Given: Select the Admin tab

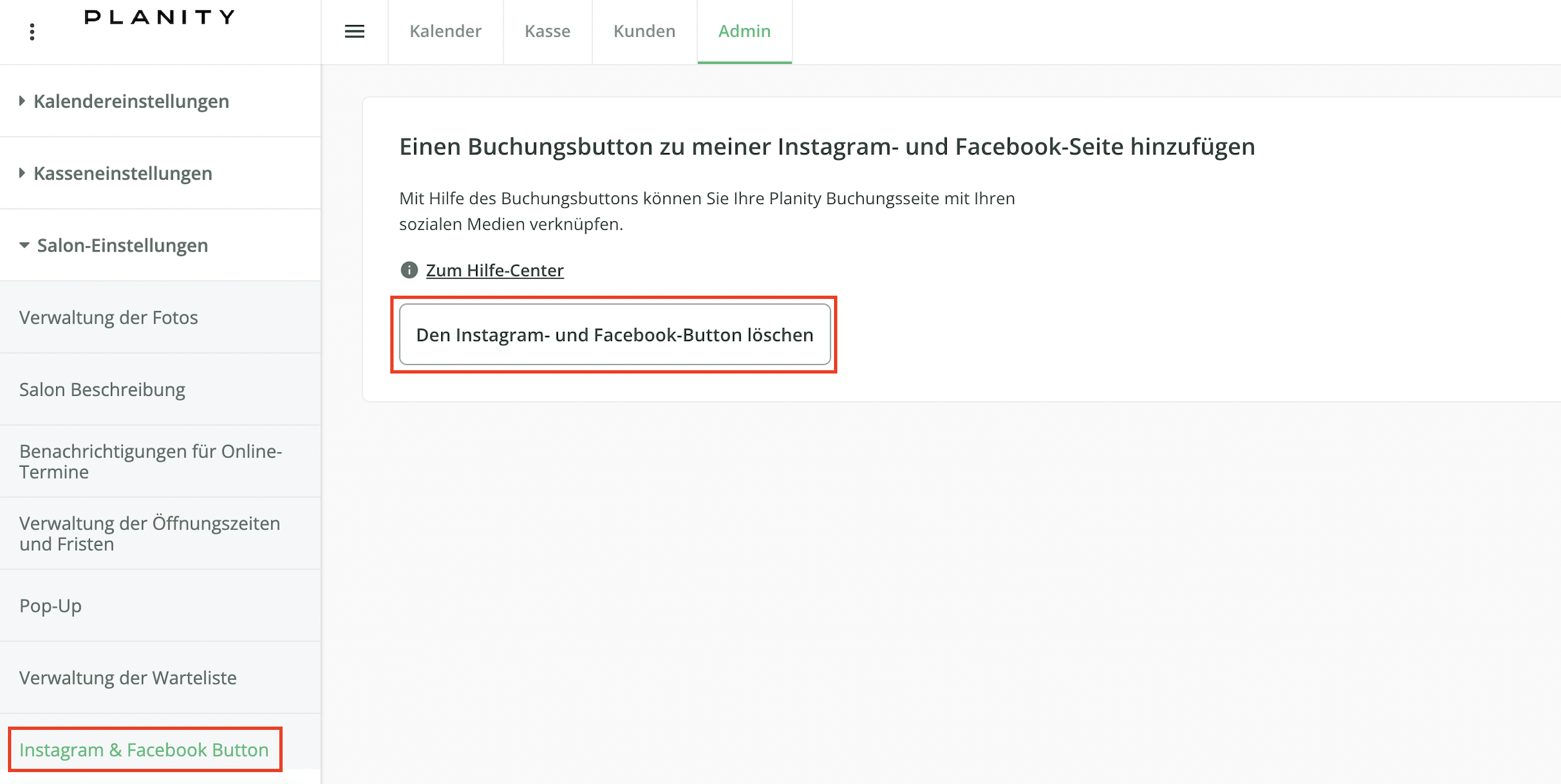Looking at the screenshot, I should tap(744, 31).
